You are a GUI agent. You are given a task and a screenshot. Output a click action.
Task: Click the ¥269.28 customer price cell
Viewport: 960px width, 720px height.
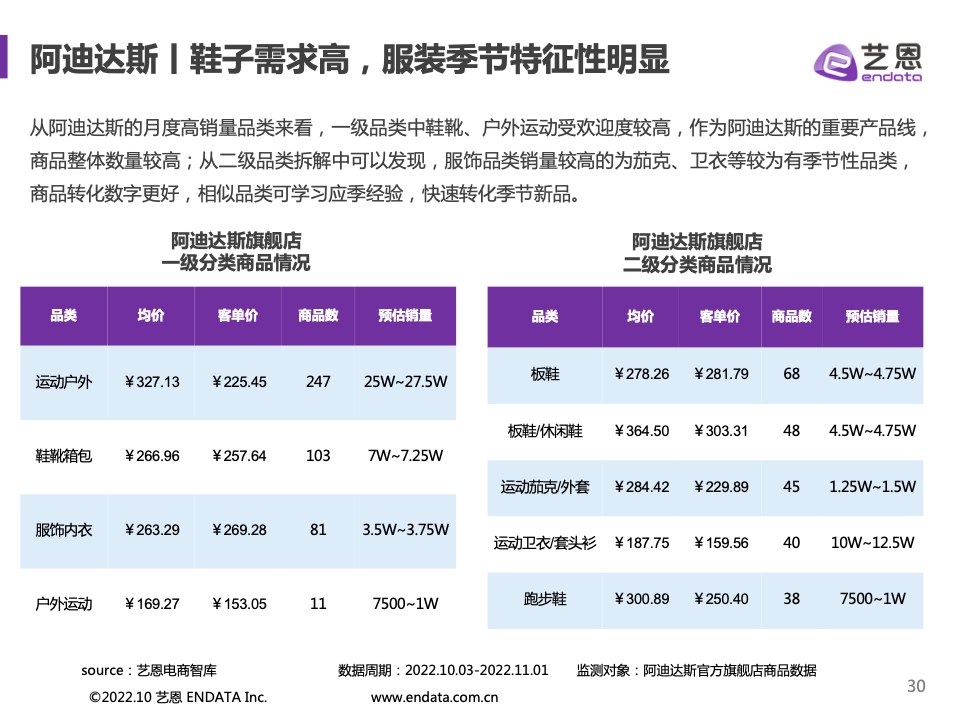tap(239, 530)
